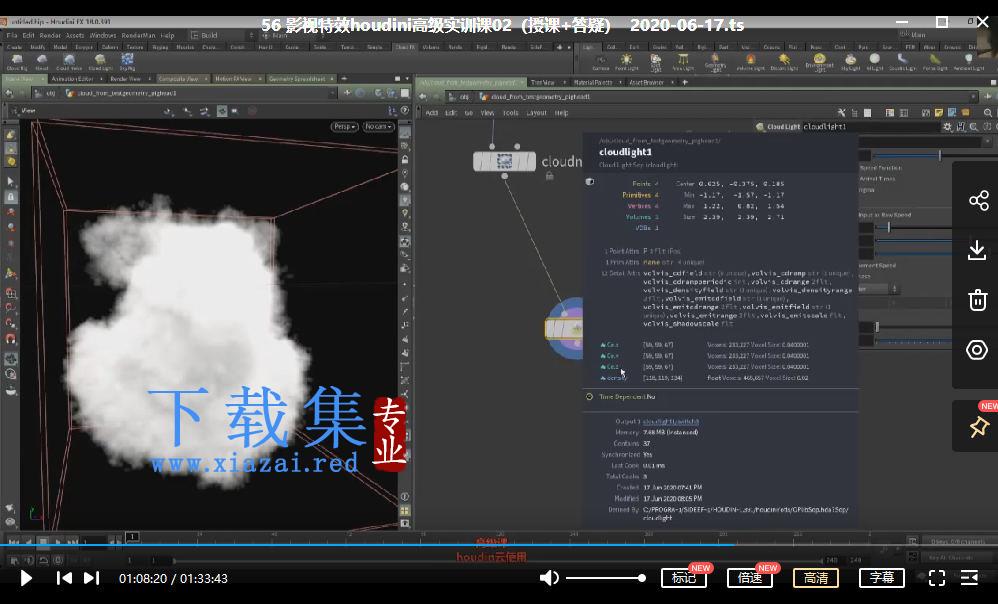Open the Persp viewport dropdown
Screen dimensions: 998x604
[344, 127]
